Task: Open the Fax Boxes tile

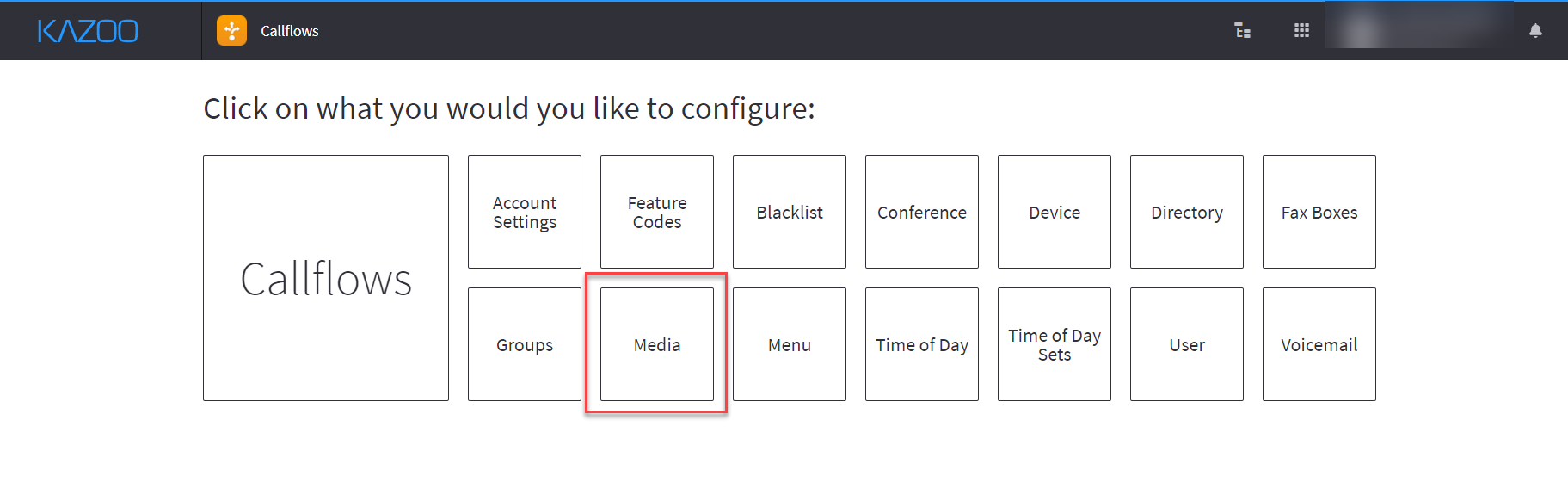Action: pyautogui.click(x=1319, y=212)
